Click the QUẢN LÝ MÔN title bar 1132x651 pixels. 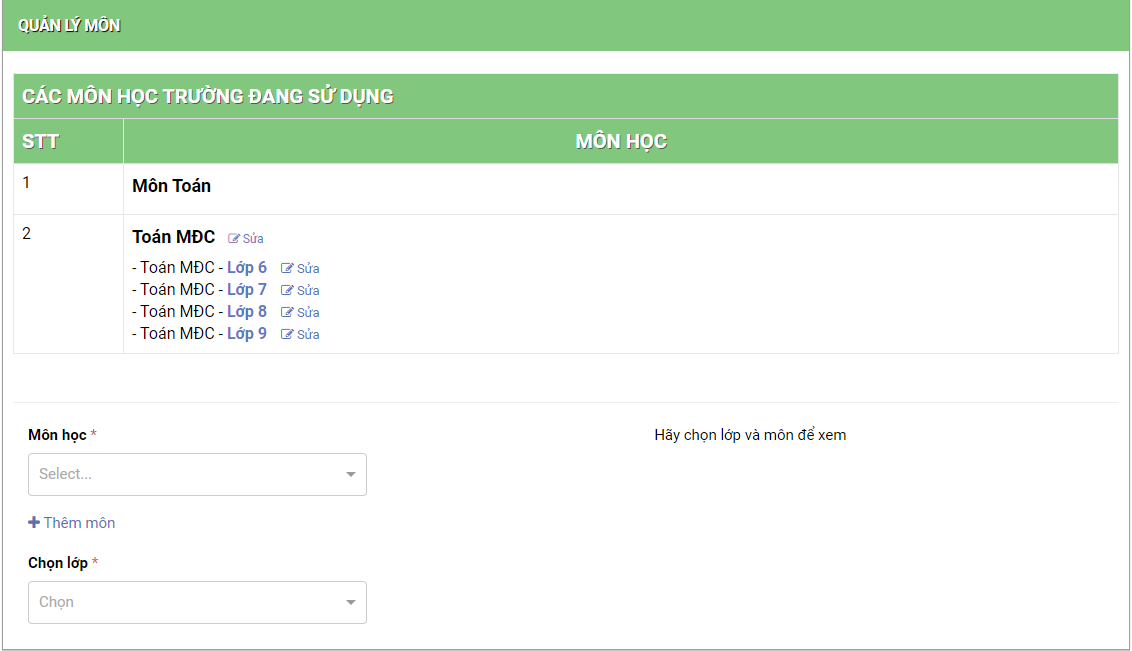coord(69,26)
